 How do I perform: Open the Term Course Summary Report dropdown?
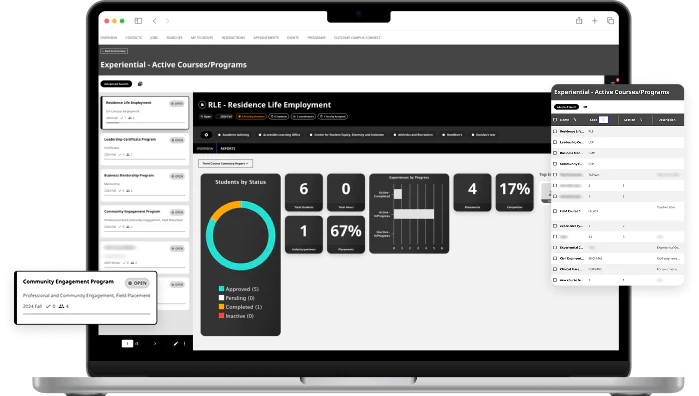pos(226,164)
